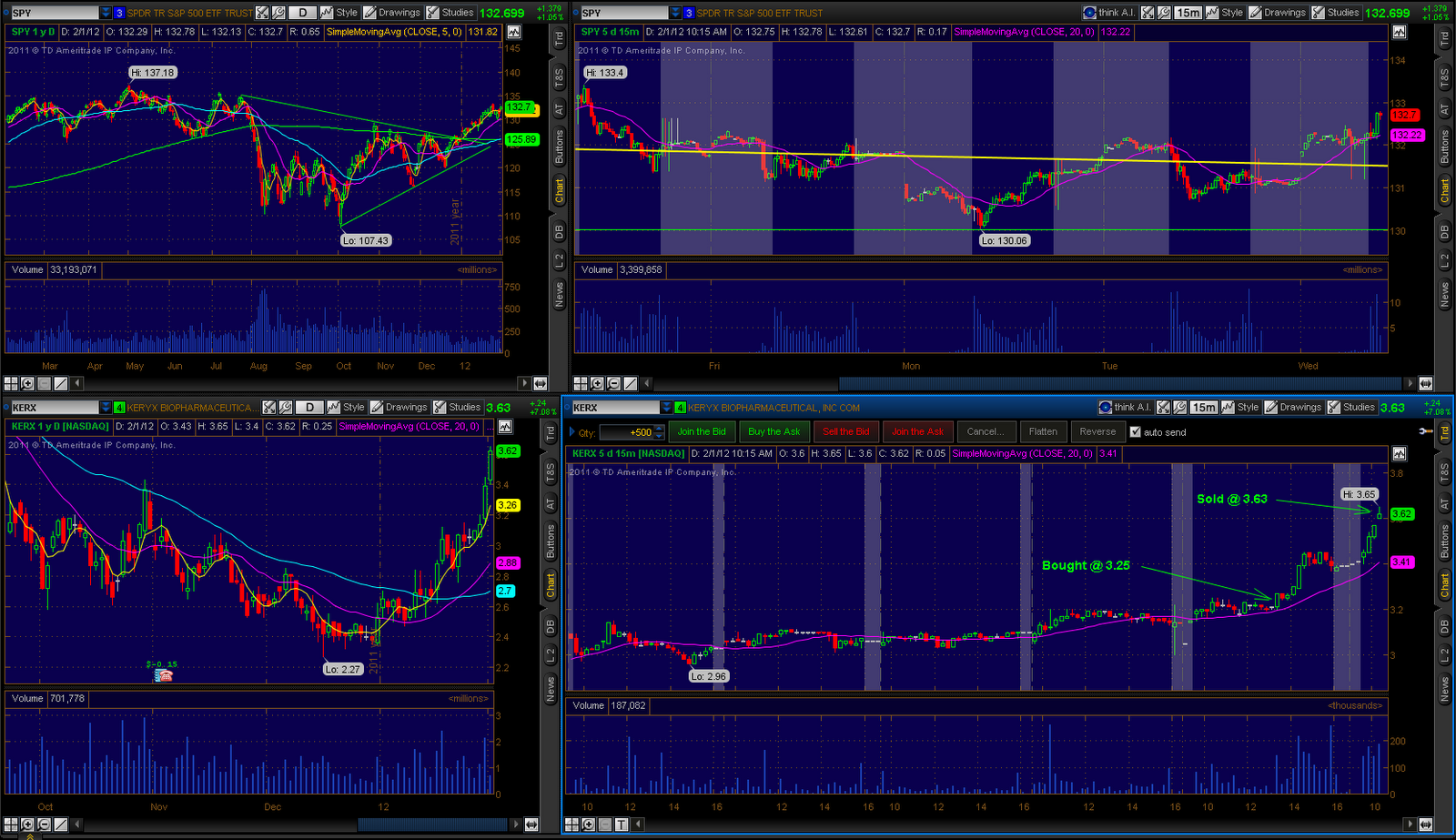This screenshot has height=840, width=1456.
Task: Click the horizontal scrollbar under the KERX 15m chart
Action: click(1001, 825)
